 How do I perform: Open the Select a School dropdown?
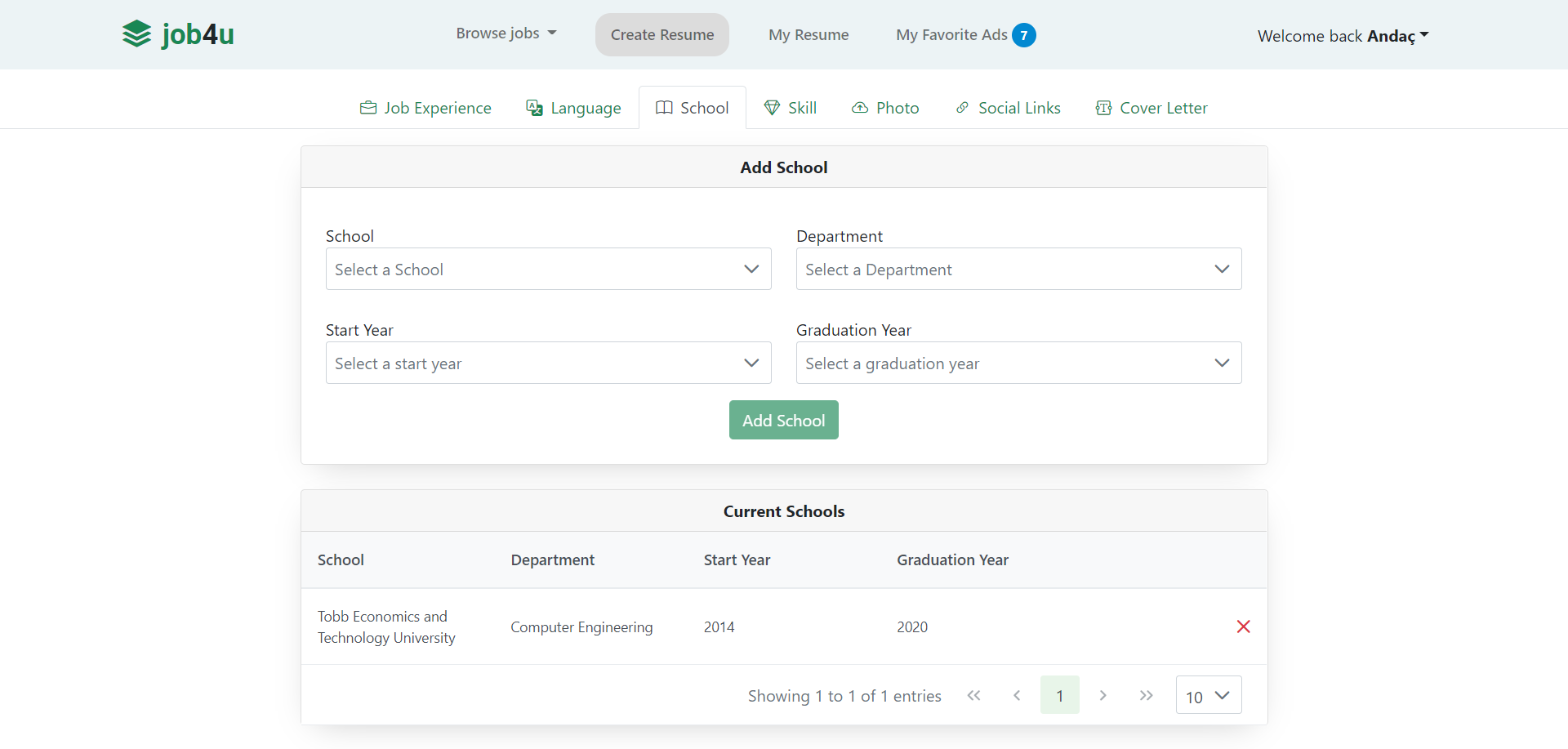pos(549,269)
